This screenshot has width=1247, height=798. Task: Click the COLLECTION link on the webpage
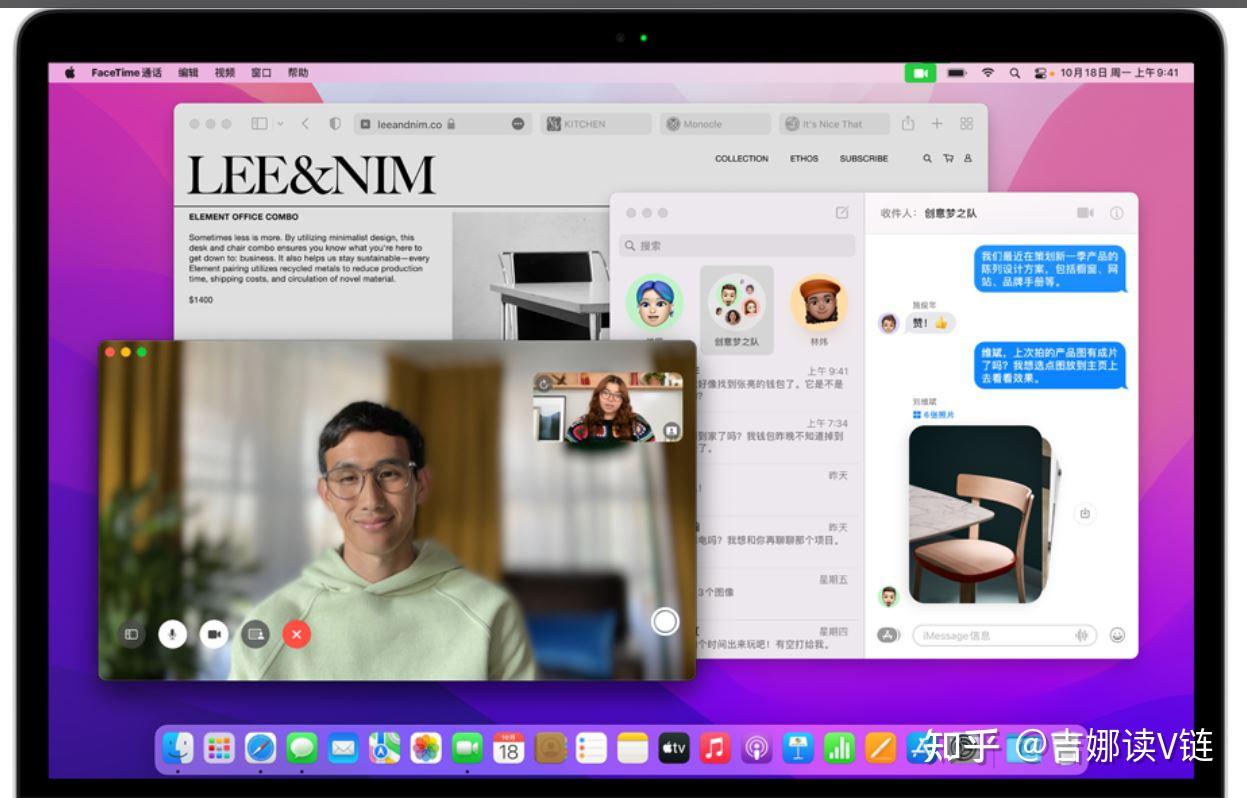(742, 158)
